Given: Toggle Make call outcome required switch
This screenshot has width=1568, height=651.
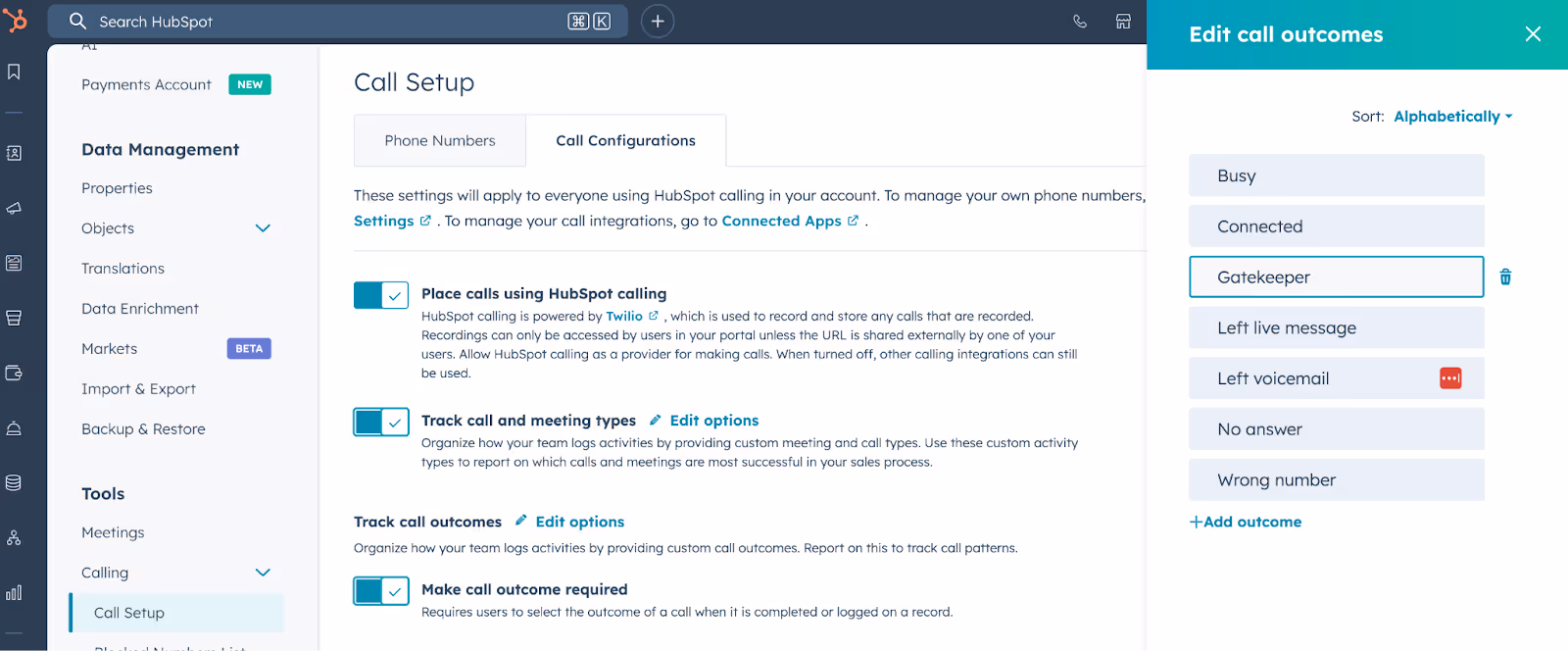Looking at the screenshot, I should tap(381, 591).
